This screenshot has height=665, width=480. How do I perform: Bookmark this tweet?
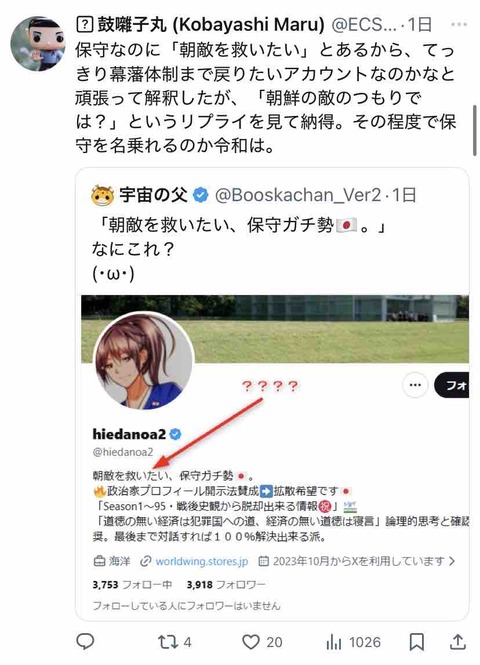tap(416, 642)
